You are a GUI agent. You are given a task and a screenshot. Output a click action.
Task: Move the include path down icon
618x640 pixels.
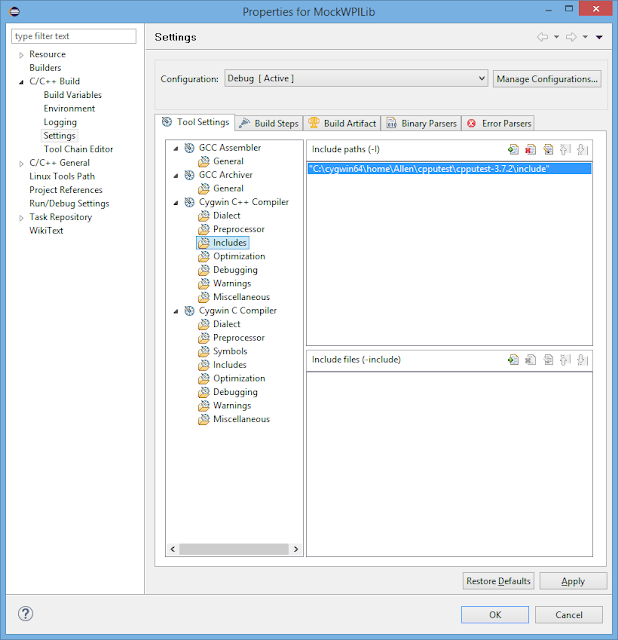[x=582, y=150]
